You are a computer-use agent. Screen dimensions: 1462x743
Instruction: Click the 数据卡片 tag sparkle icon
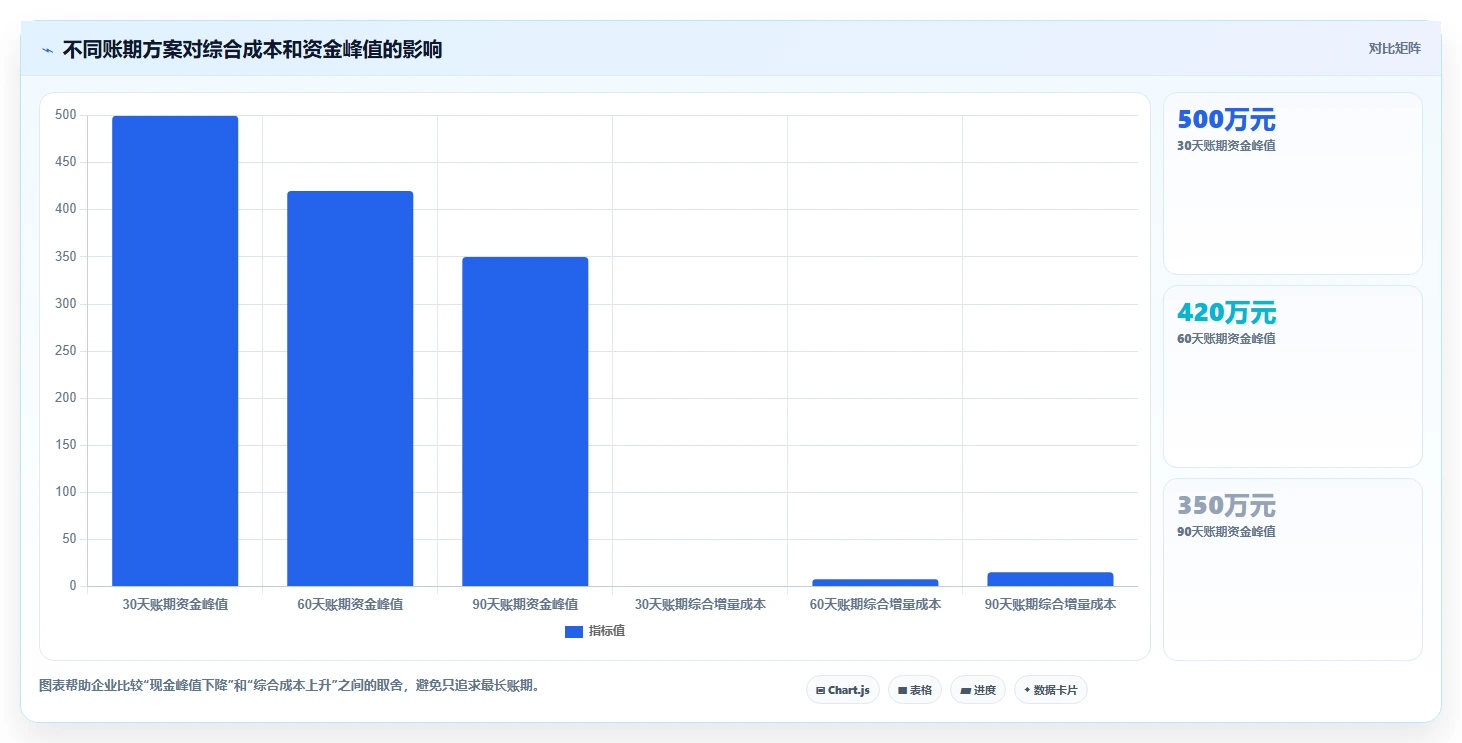point(1027,690)
